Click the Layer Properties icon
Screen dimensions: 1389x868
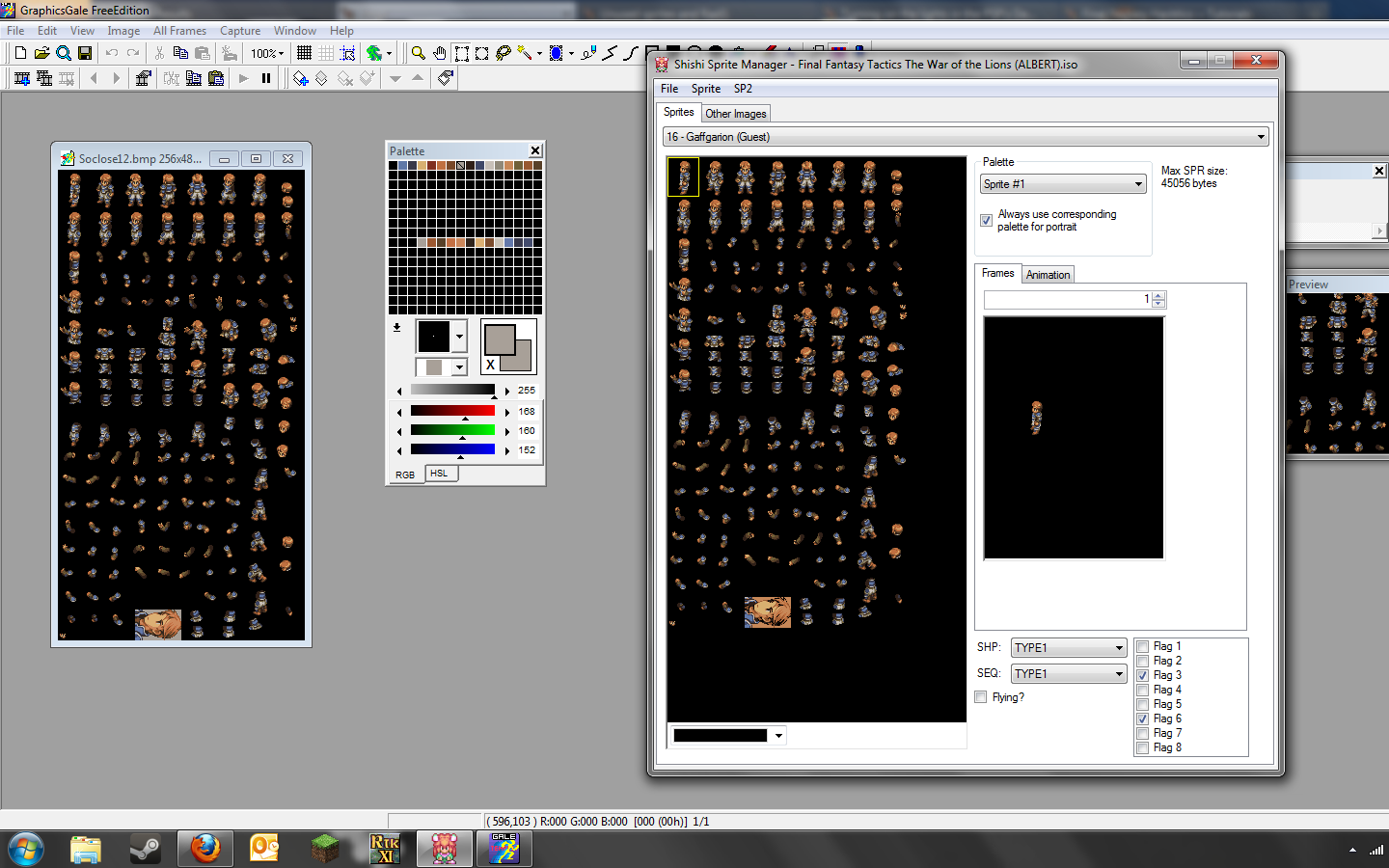[446, 78]
